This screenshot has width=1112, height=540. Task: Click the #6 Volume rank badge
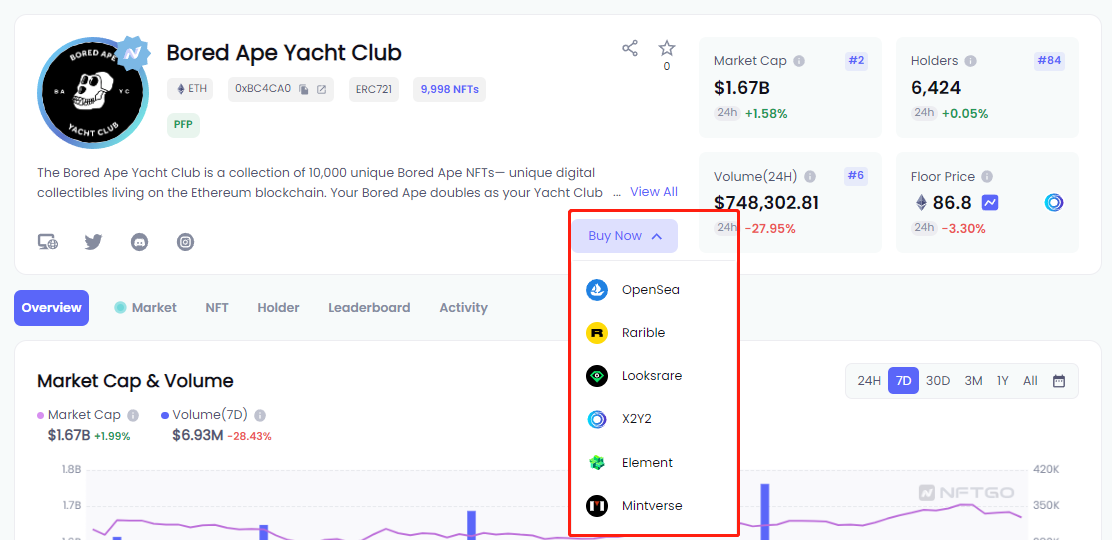coord(856,176)
